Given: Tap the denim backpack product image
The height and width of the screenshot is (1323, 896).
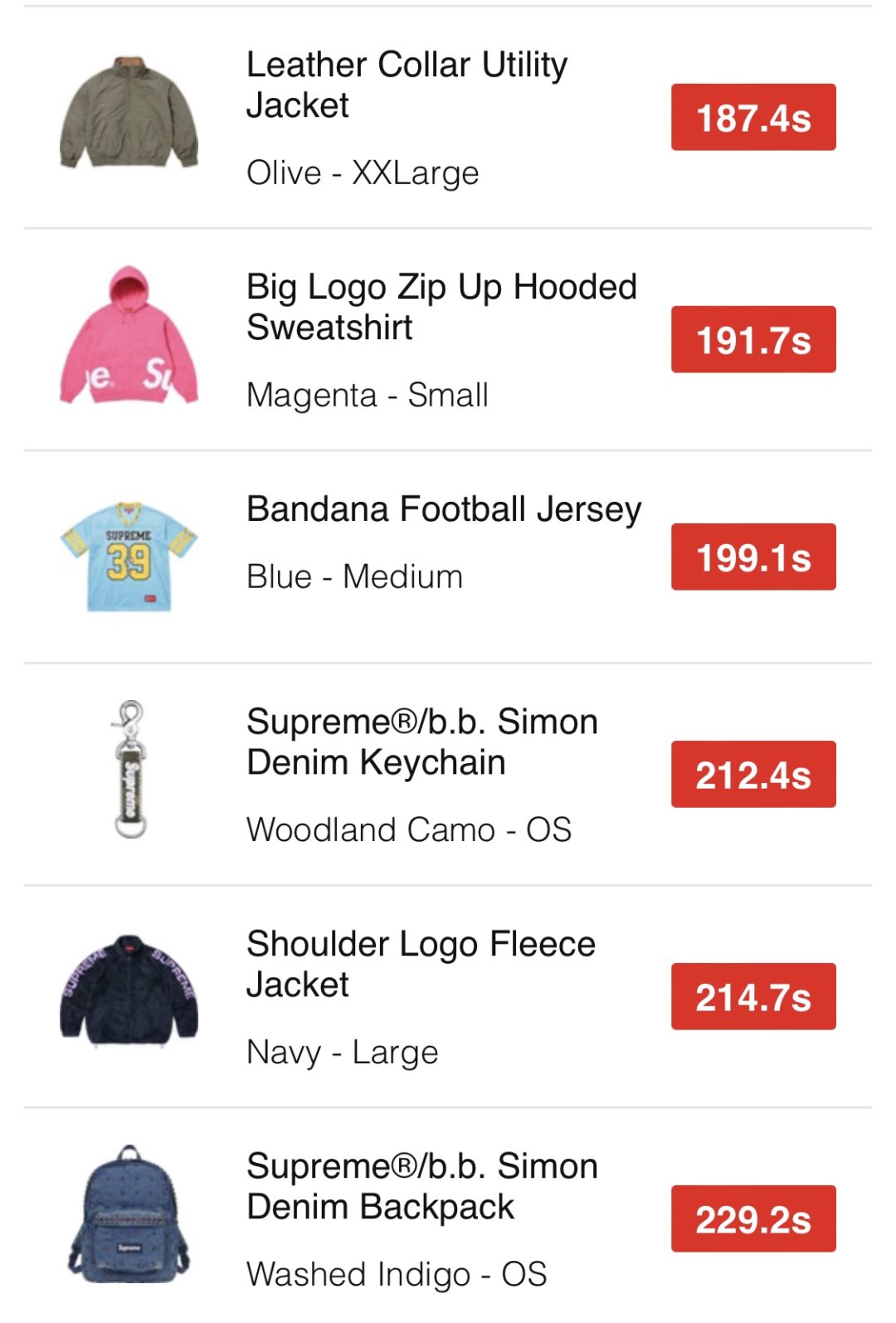Looking at the screenshot, I should click(129, 1214).
